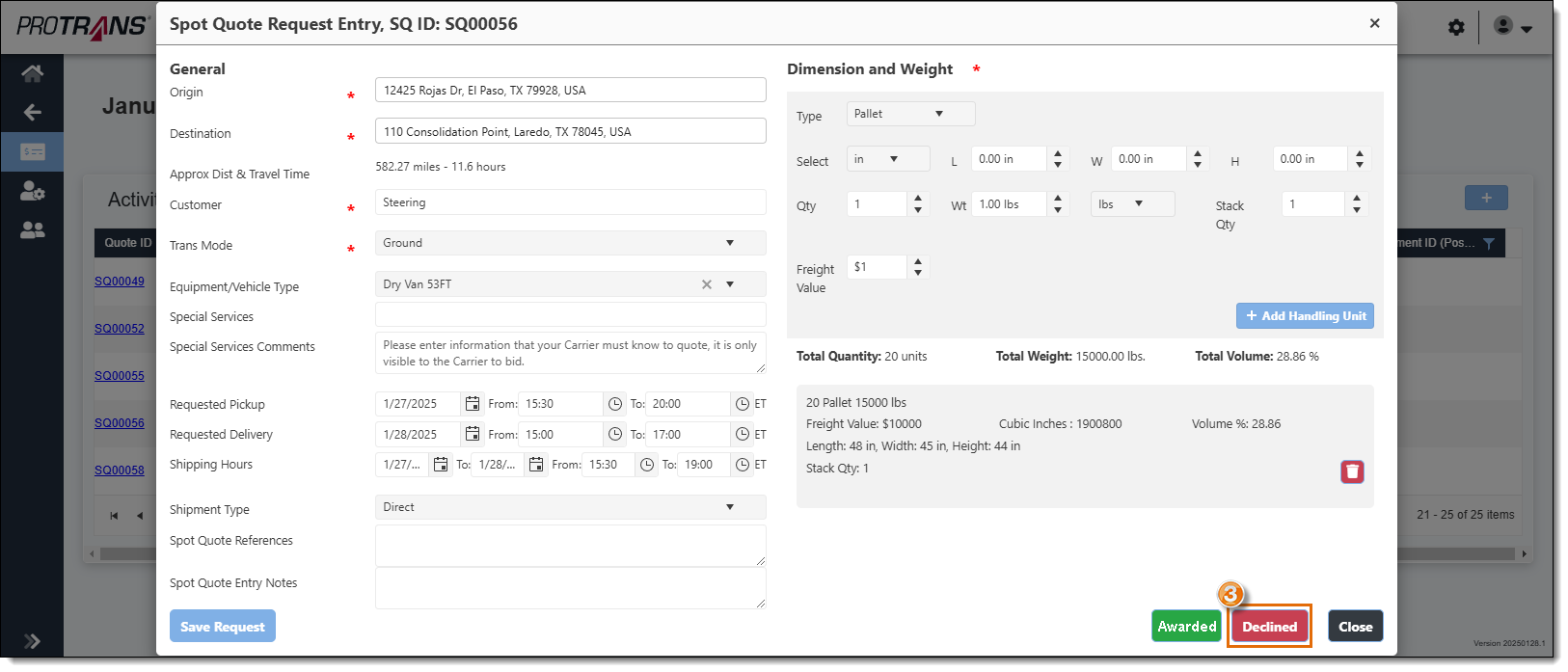This screenshot has width=1568, height=672.
Task: Open the user account menu in top bar
Action: coord(1513,27)
